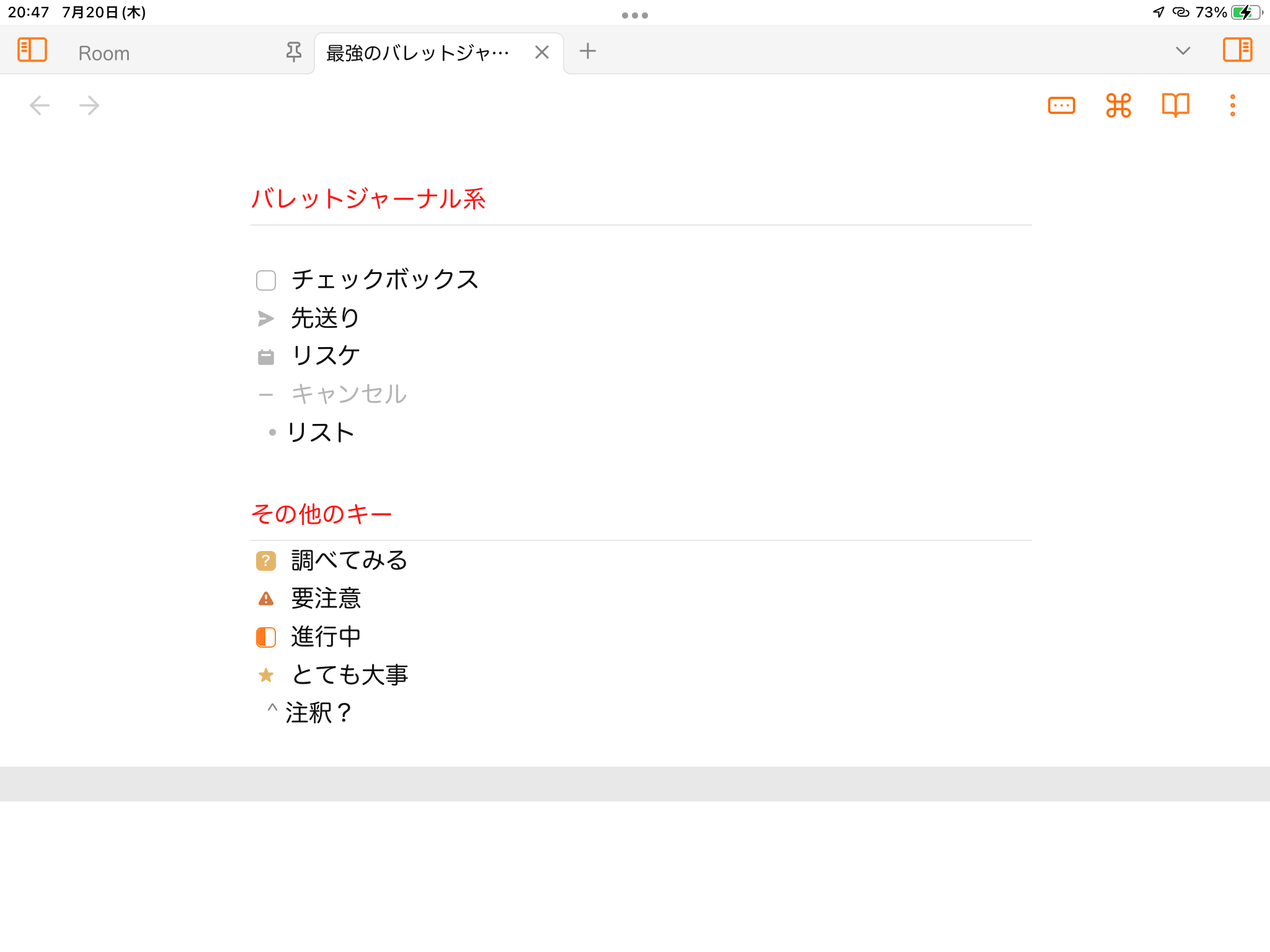This screenshot has width=1270, height=952.
Task: Open the command palette icon
Action: [1118, 105]
